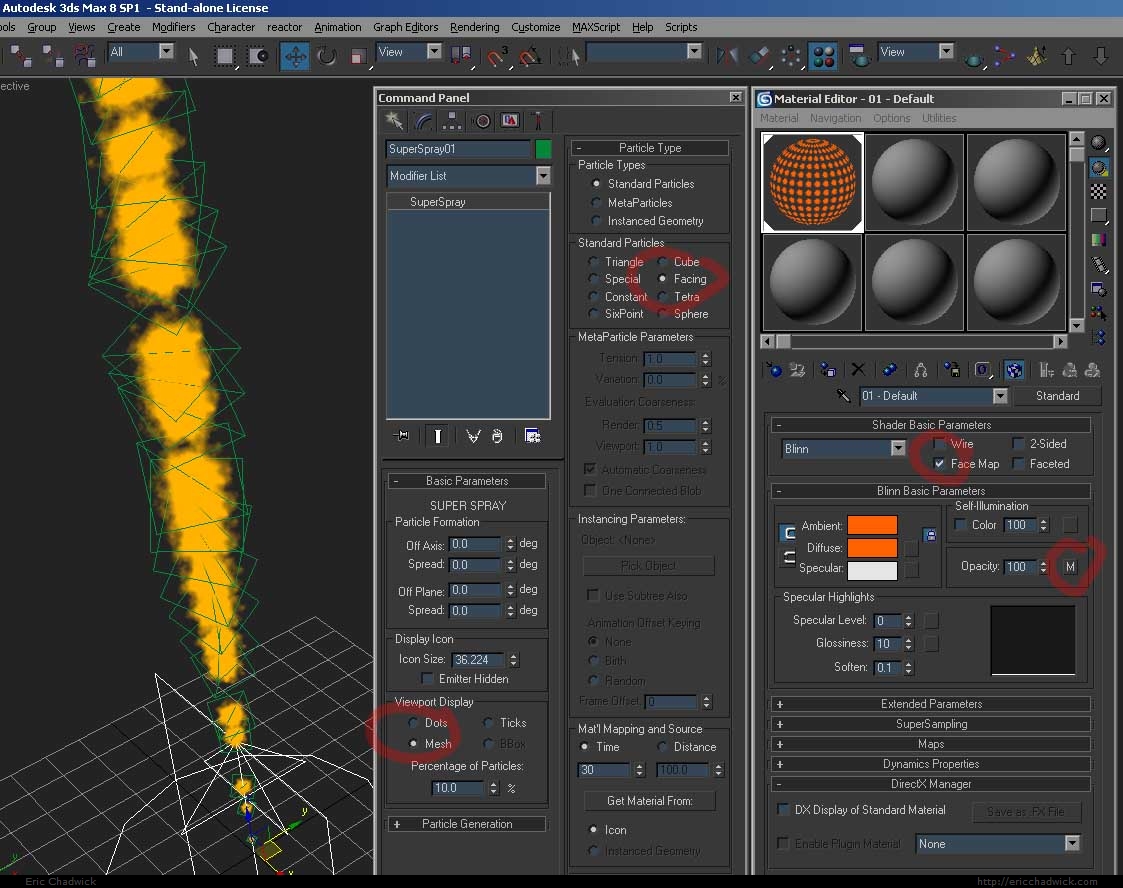The image size is (1123, 888).
Task: Toggle Show Map in Viewport icon
Action: (x=1013, y=370)
